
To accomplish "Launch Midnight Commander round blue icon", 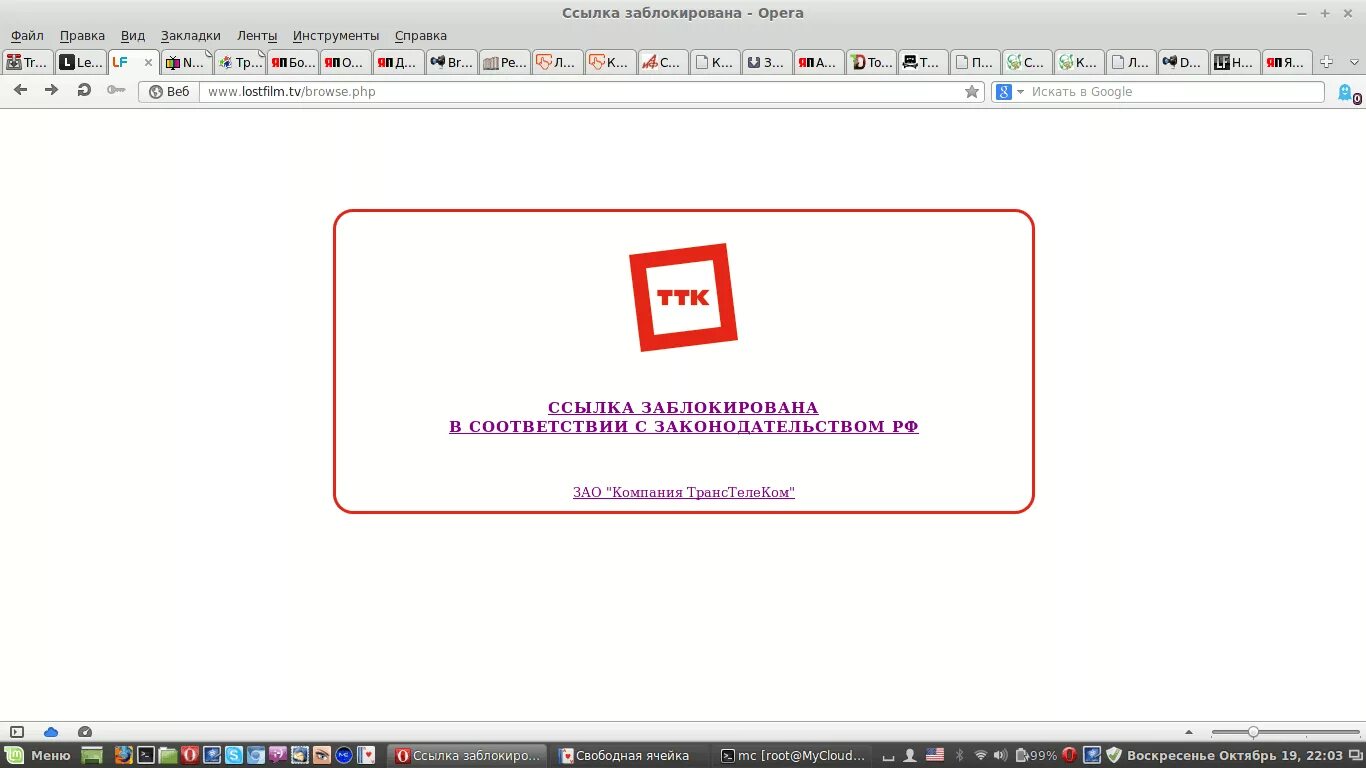I will pyautogui.click(x=344, y=755).
